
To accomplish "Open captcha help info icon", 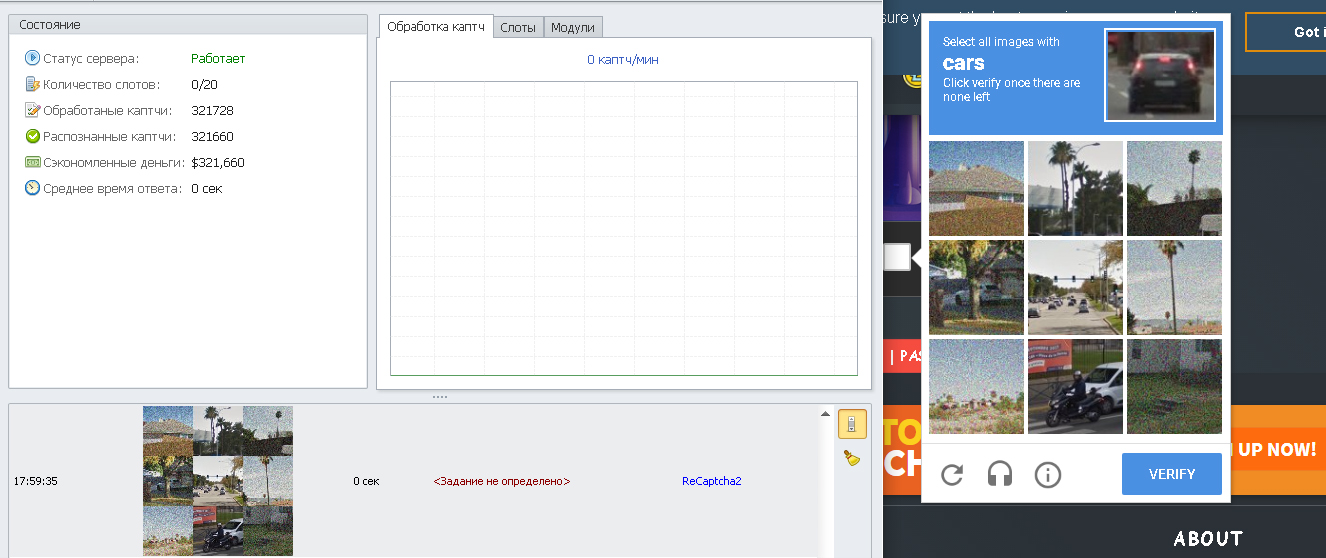I will point(1048,474).
